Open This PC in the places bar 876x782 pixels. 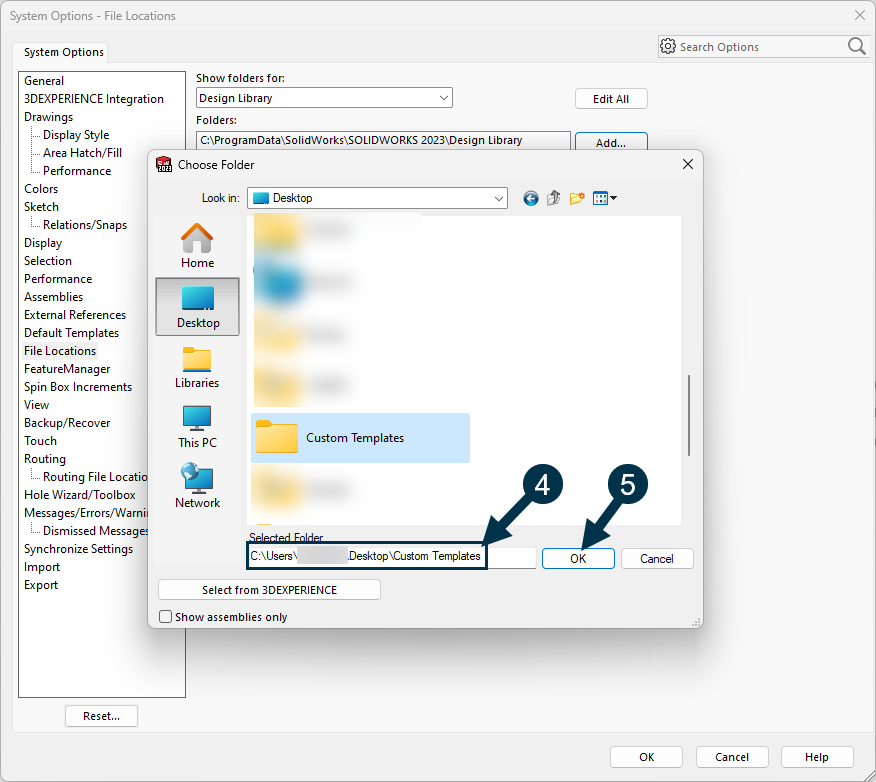197,427
